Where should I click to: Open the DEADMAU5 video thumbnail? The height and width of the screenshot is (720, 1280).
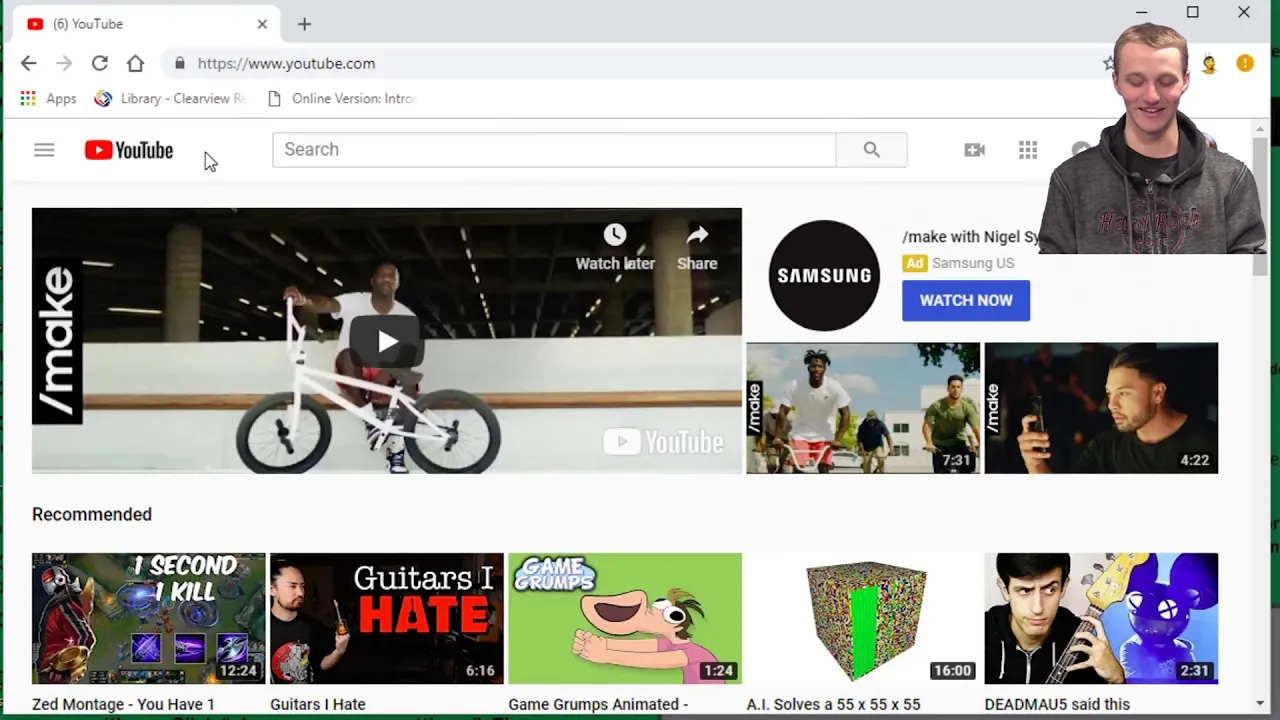pyautogui.click(x=1101, y=618)
